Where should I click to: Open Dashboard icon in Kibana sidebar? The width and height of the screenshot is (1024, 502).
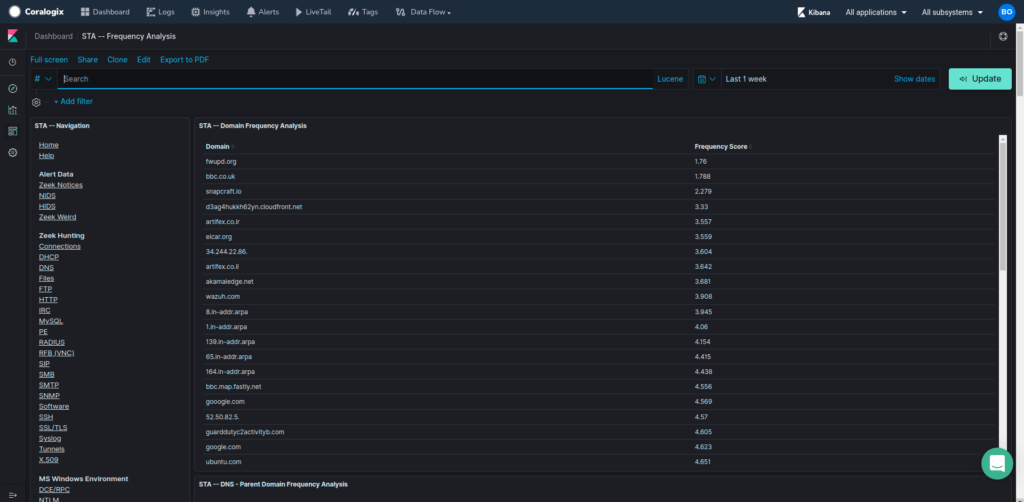[x=12, y=131]
